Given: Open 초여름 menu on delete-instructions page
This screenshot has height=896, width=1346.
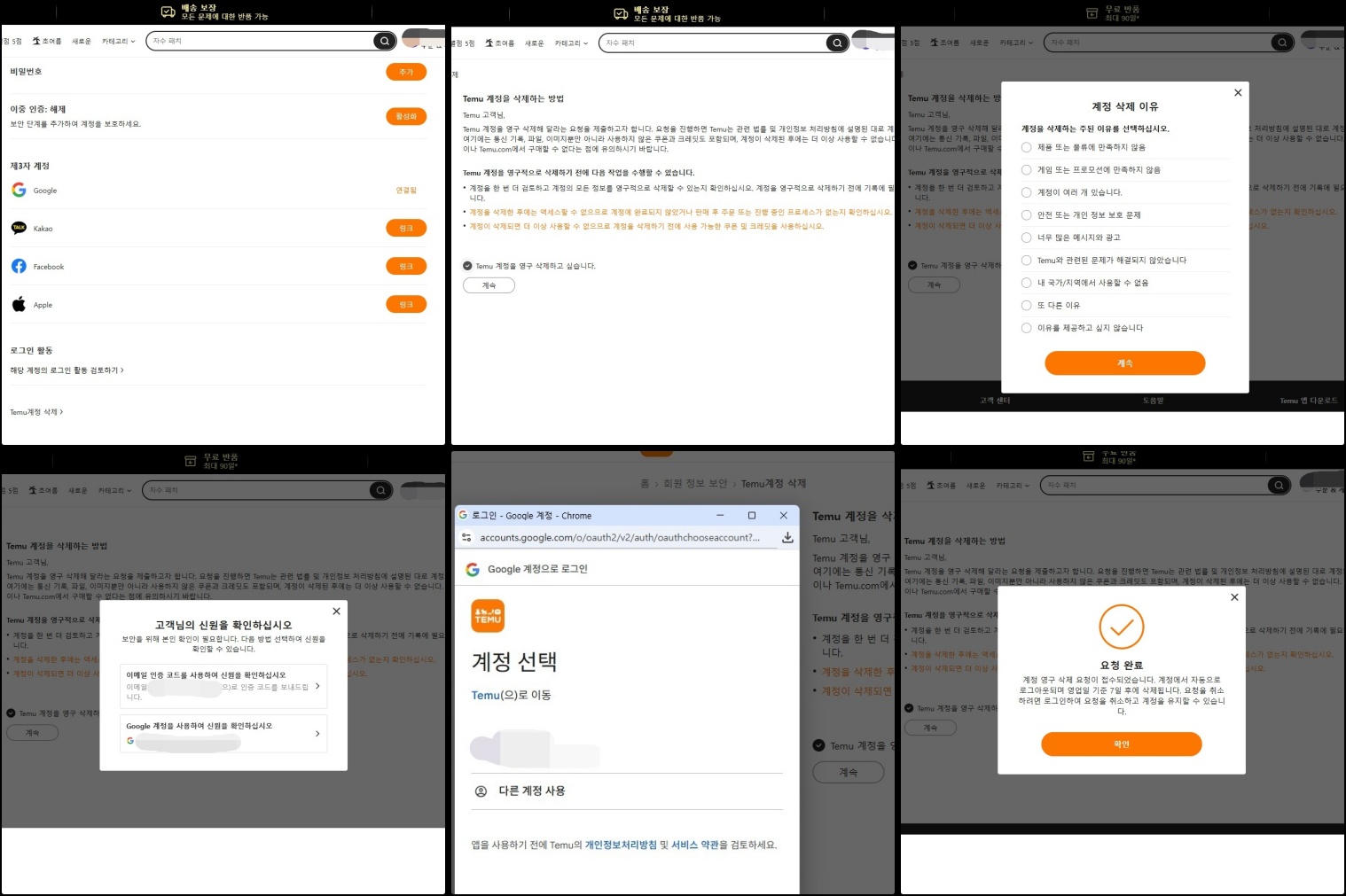Looking at the screenshot, I should click(499, 43).
